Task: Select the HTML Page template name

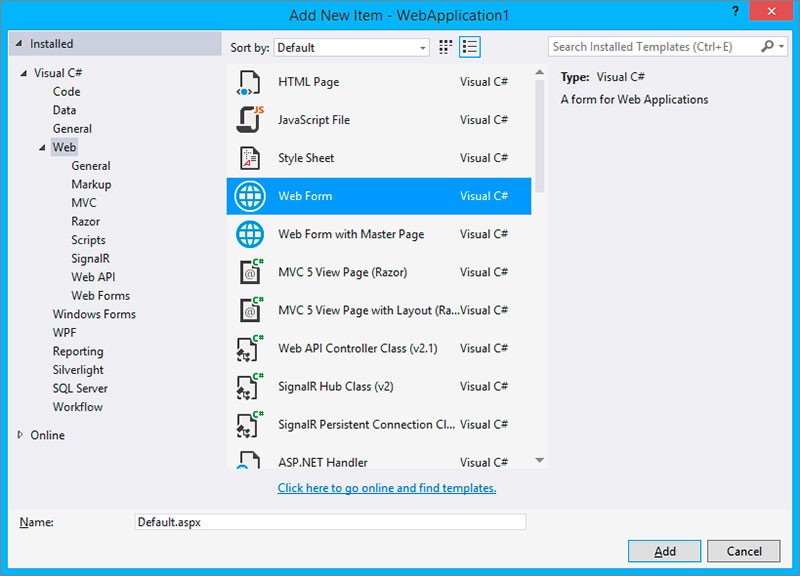Action: click(x=309, y=82)
